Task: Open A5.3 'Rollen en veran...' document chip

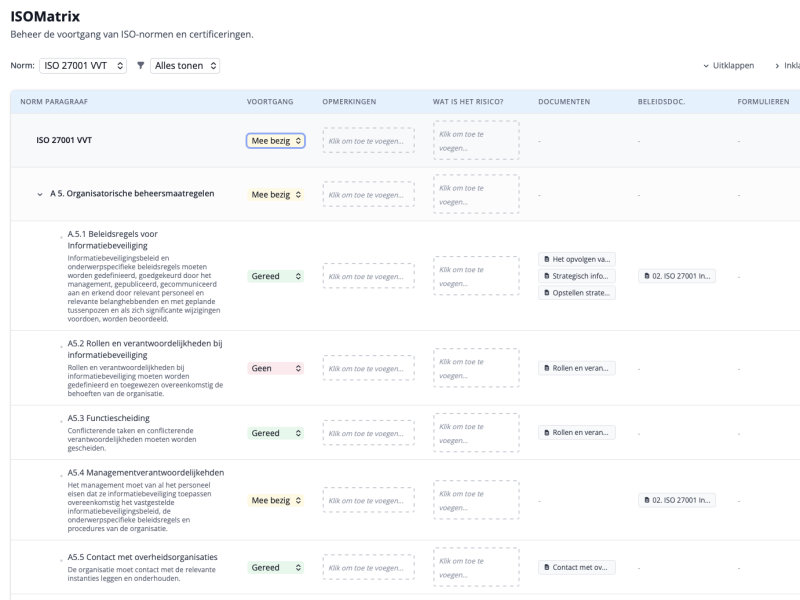Action: pyautogui.click(x=577, y=433)
